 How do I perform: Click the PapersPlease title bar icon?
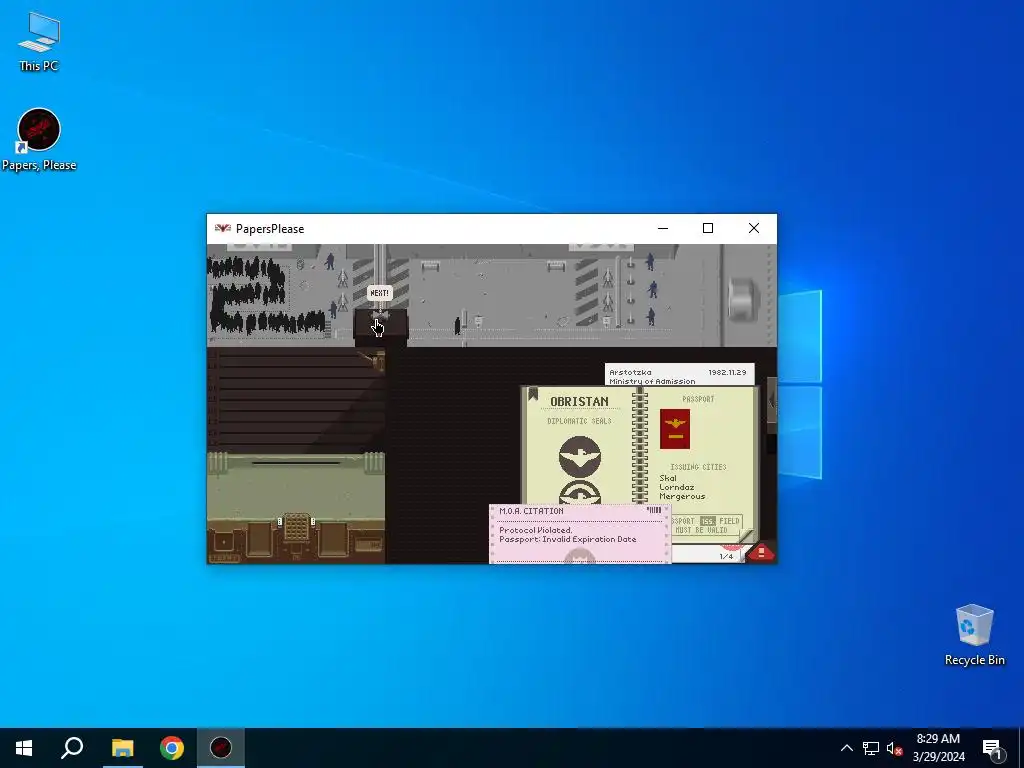pos(223,228)
